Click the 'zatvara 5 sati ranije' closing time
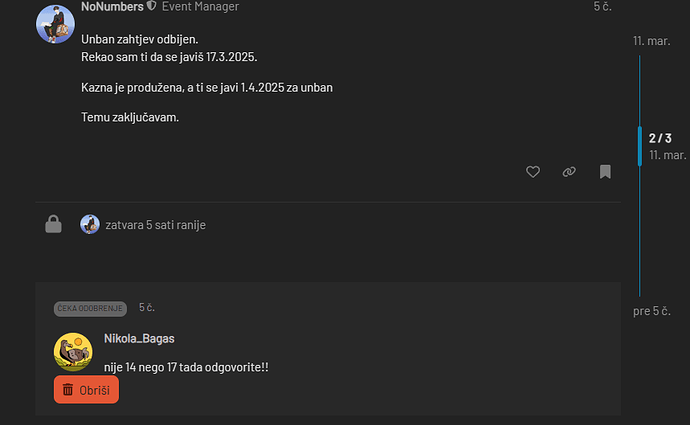 (155, 225)
